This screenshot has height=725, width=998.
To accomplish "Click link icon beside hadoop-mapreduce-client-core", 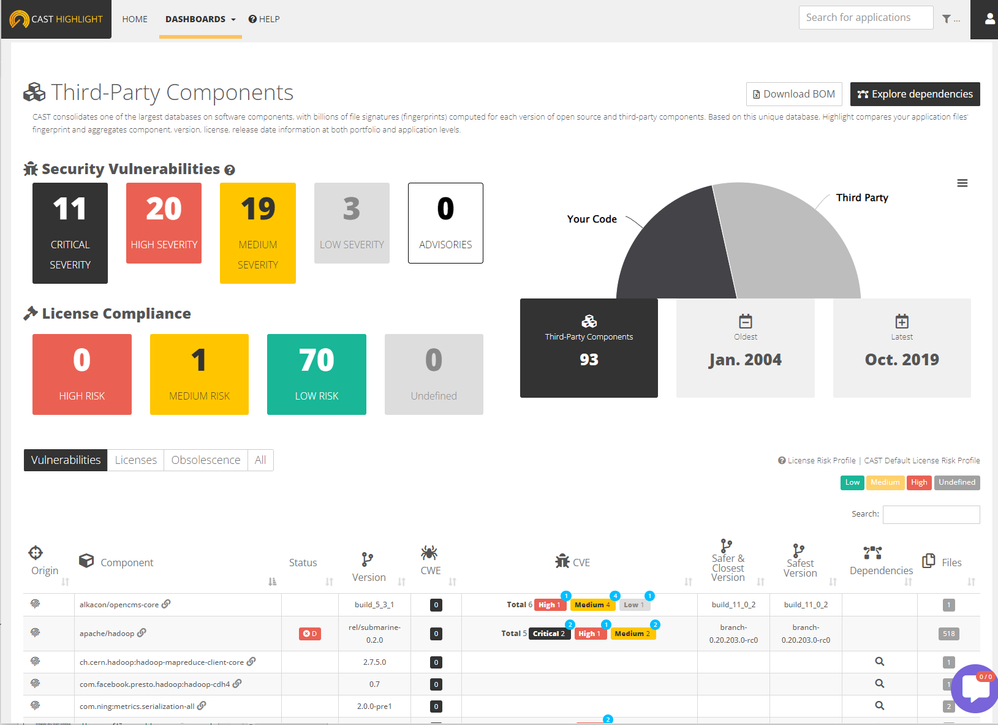I will click(x=251, y=661).
